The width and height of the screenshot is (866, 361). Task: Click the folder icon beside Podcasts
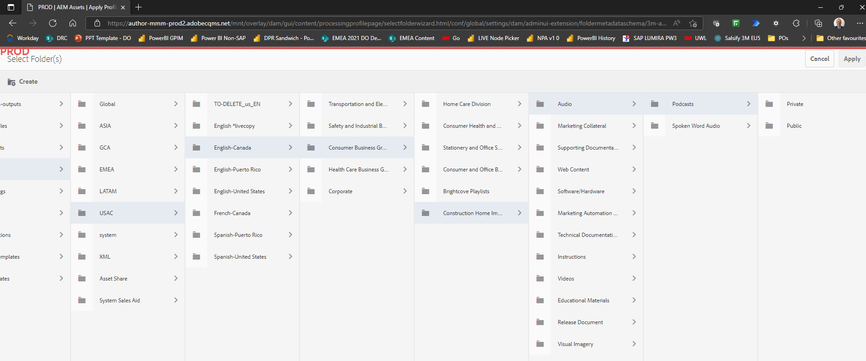[654, 104]
